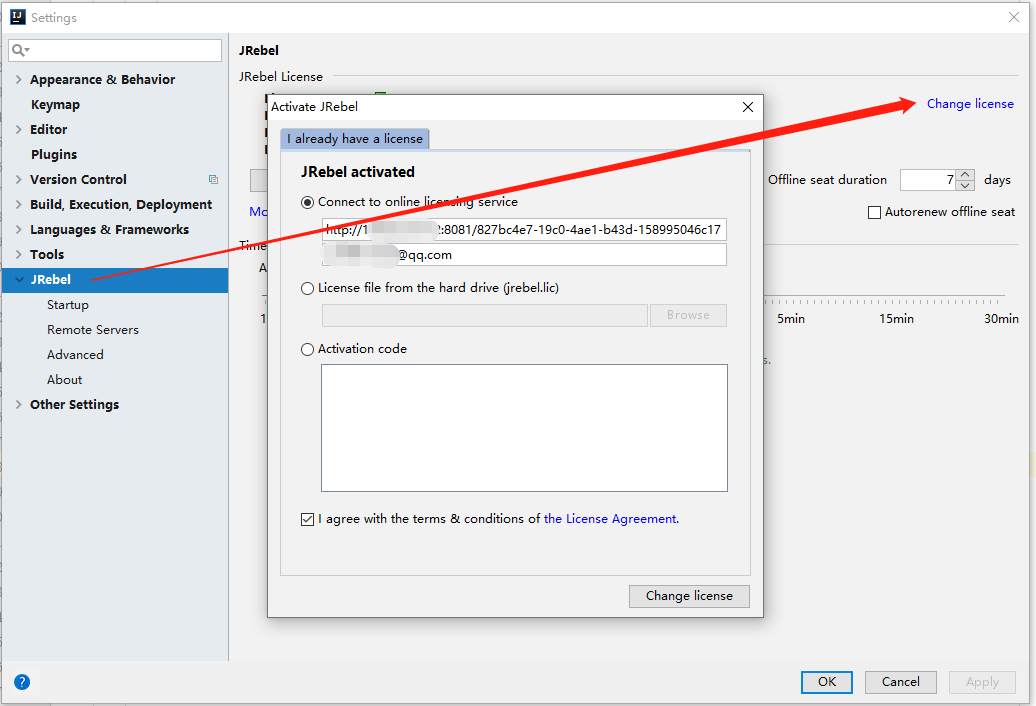The width and height of the screenshot is (1036, 706).
Task: Click the help question mark icon
Action: click(x=22, y=682)
